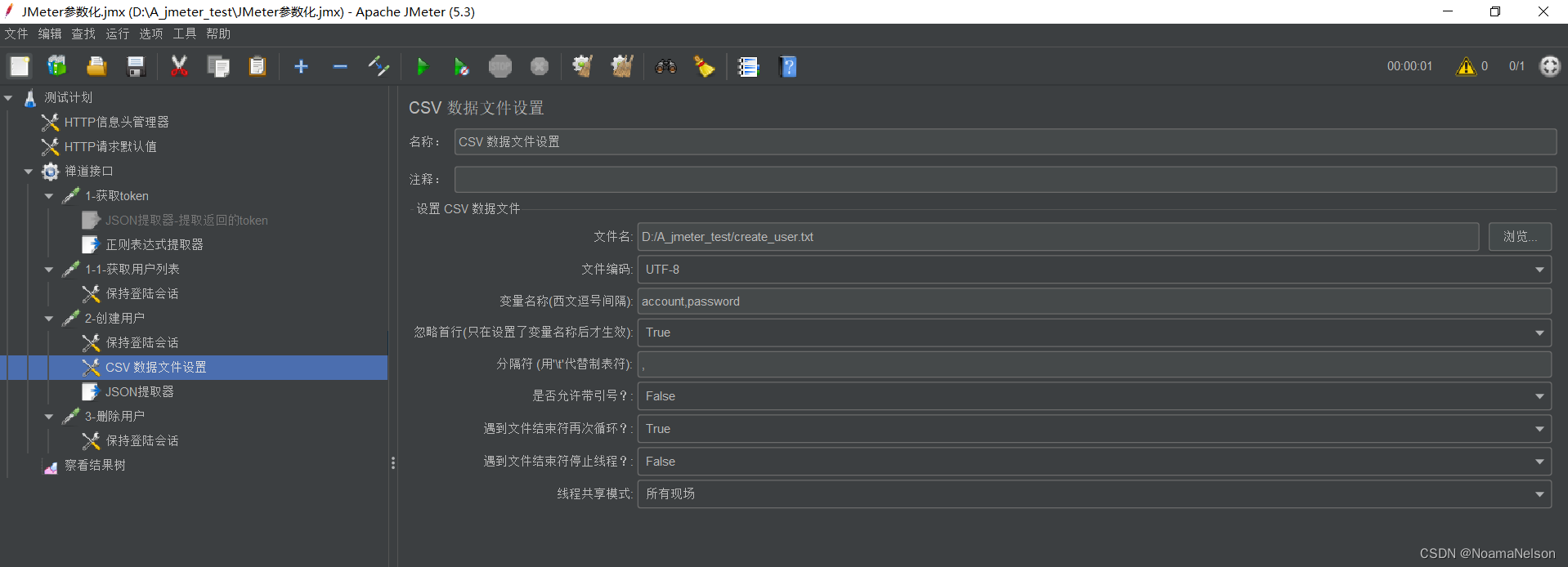
Task: Click the 变量名称 field with account,password
Action: [x=1094, y=301]
